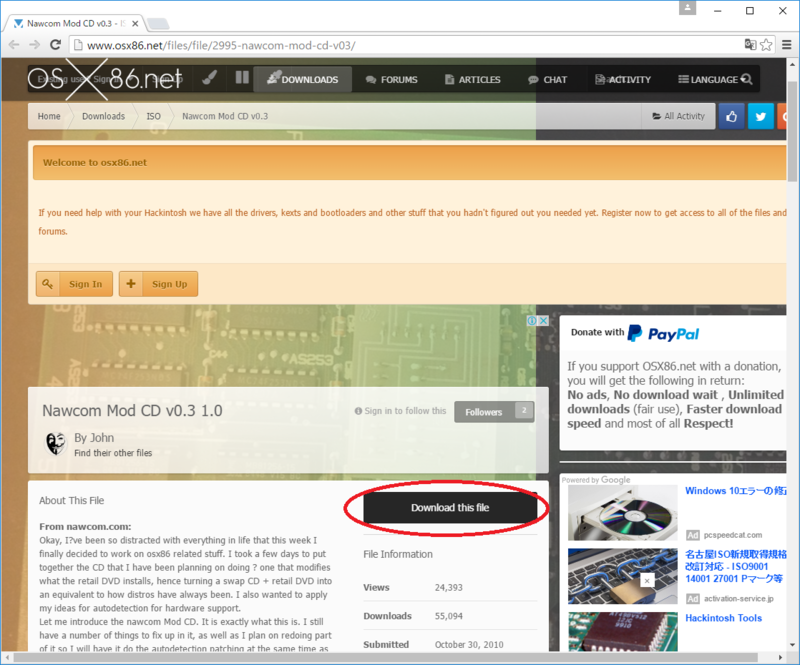Click the OSx86.net site logo
Viewport: 800px width, 665px height.
point(105,79)
